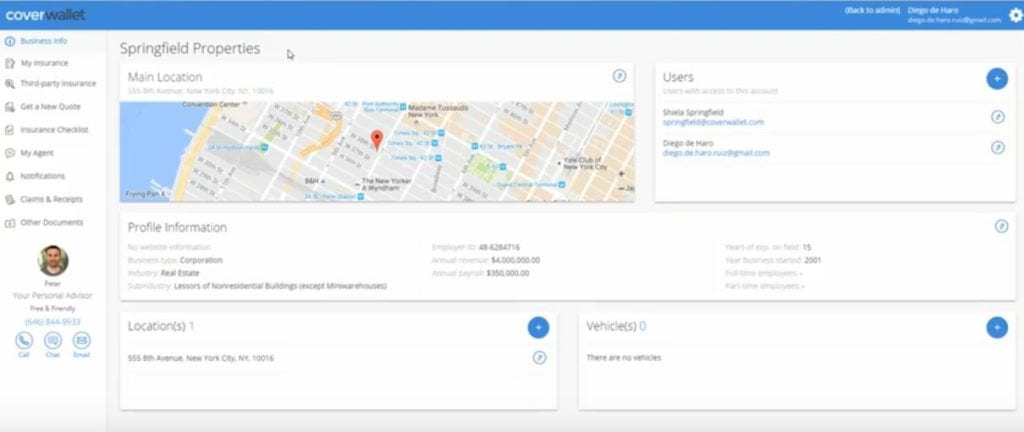Click springfield@coverwallet.com email link
1024x432 pixels.
click(713, 122)
